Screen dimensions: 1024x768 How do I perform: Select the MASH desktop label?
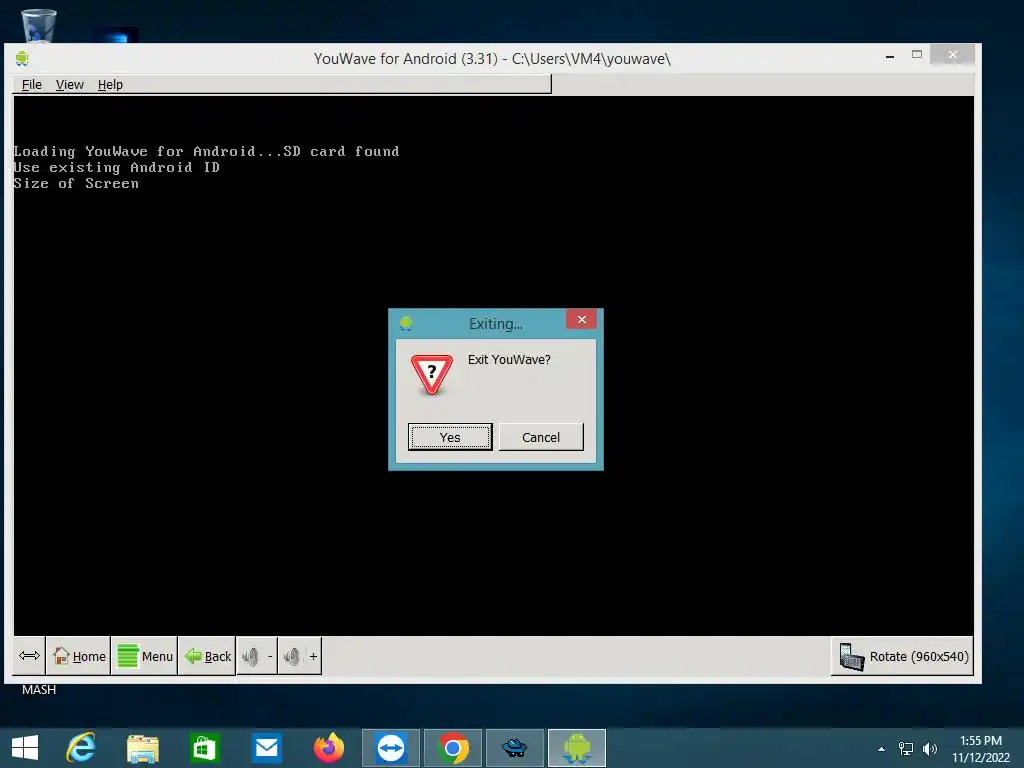click(39, 690)
